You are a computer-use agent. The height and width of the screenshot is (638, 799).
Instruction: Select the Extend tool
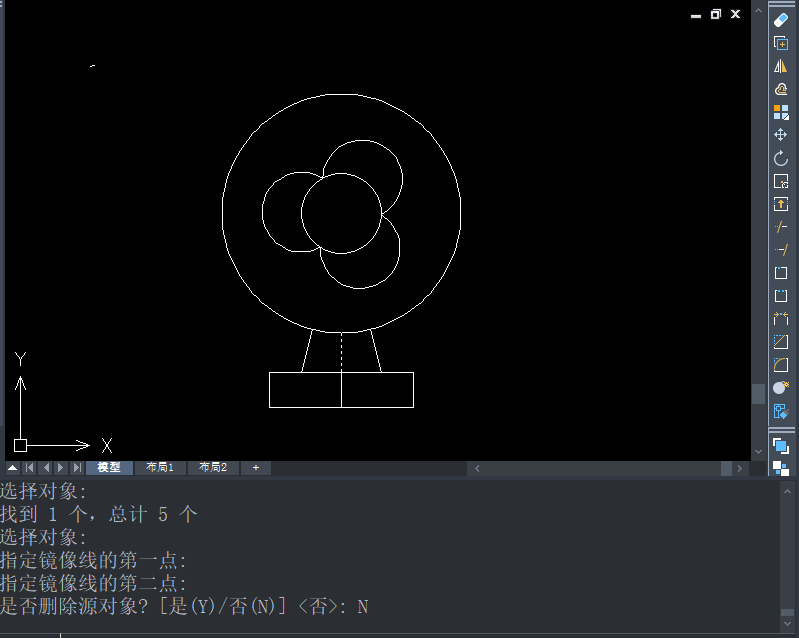tap(781, 250)
